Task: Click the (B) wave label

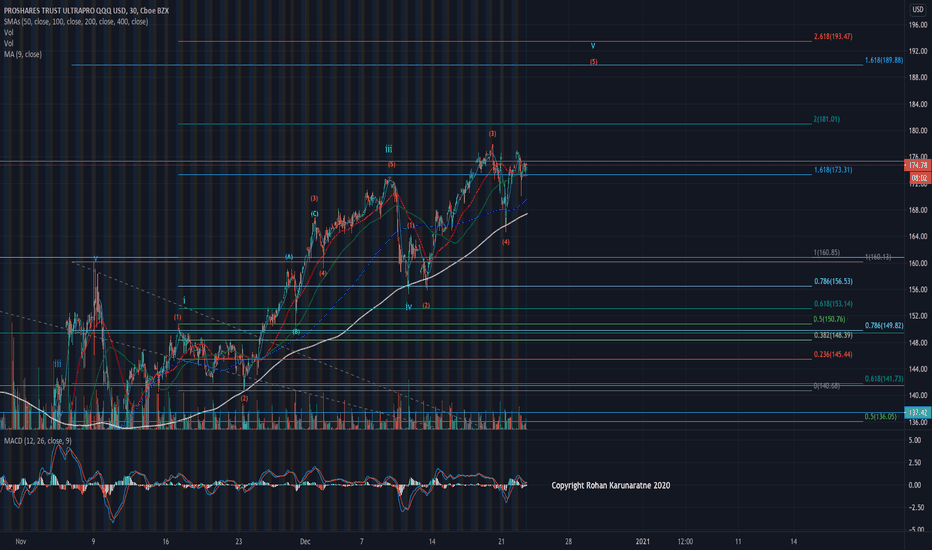Action: tap(296, 332)
